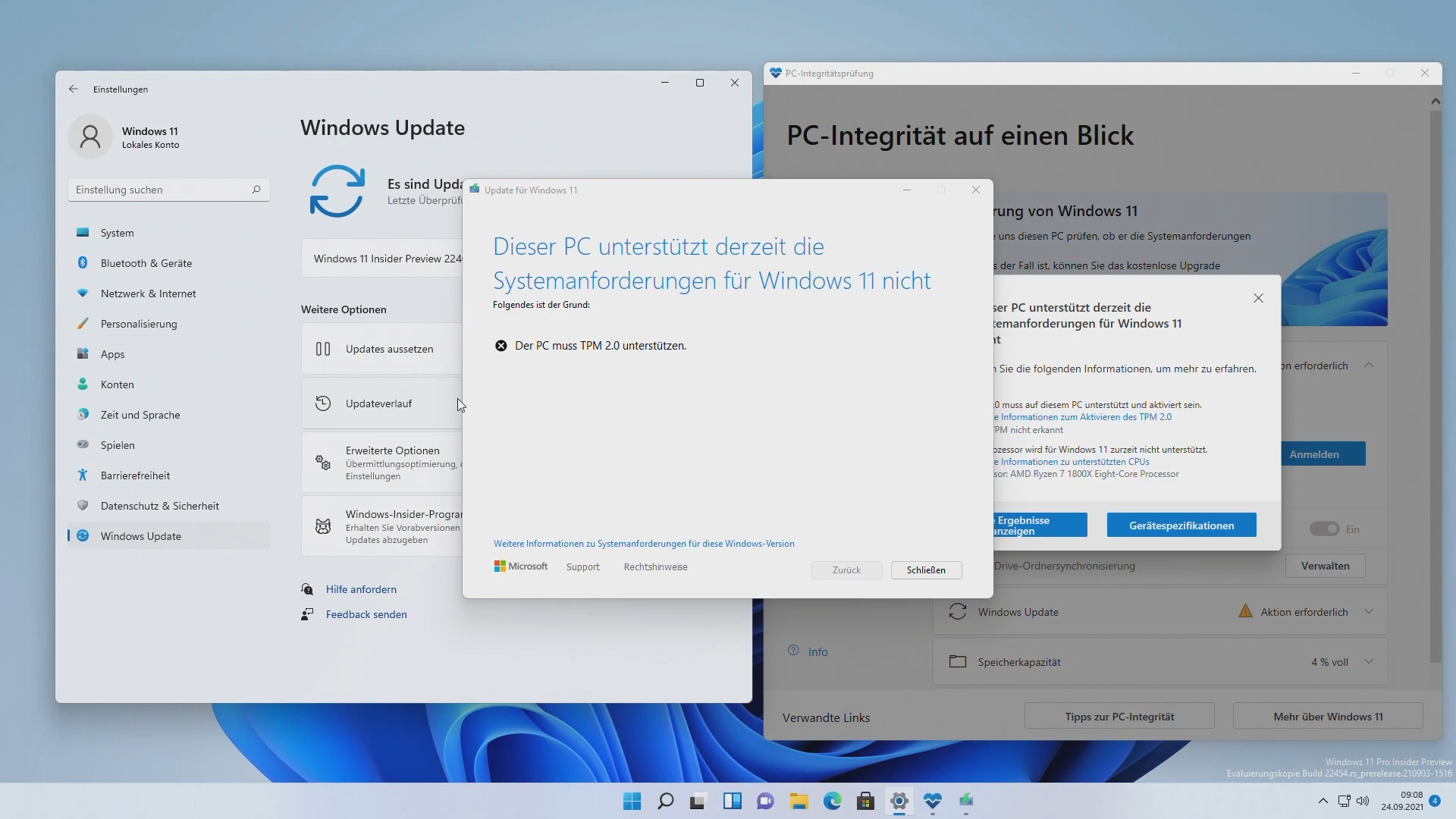
Task: Show hidden tray icons chevron
Action: (1323, 801)
